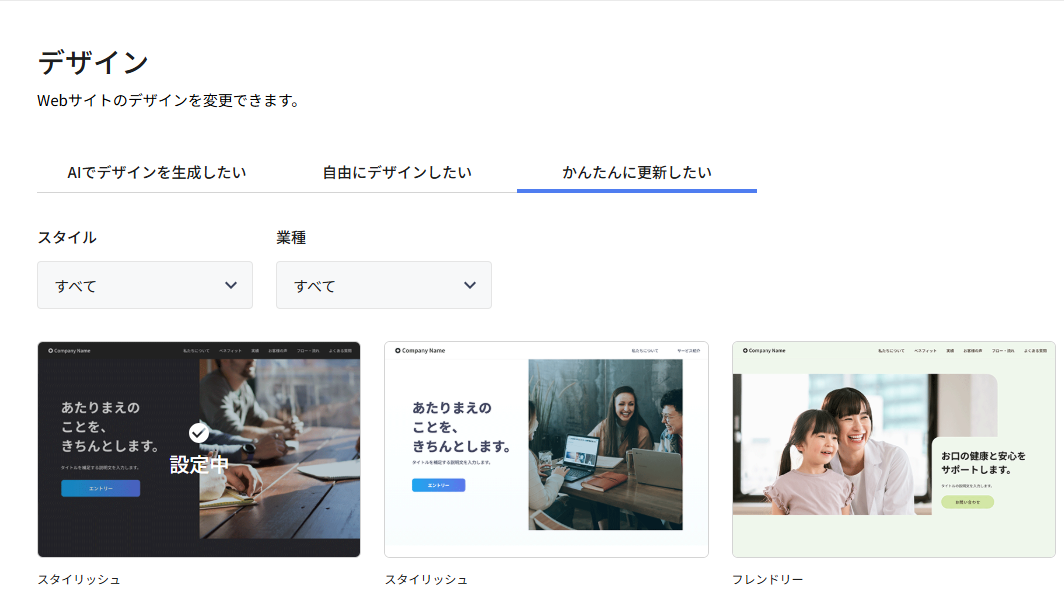Open the スタイル dropdown menu

point(144,285)
